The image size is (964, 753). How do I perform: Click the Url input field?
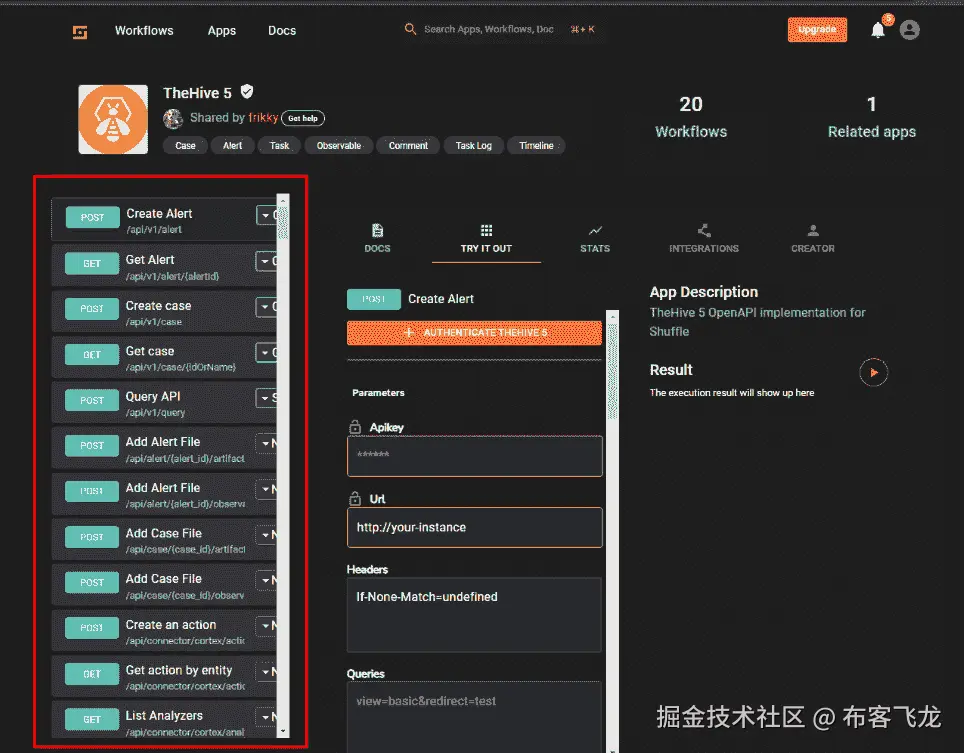click(475, 527)
